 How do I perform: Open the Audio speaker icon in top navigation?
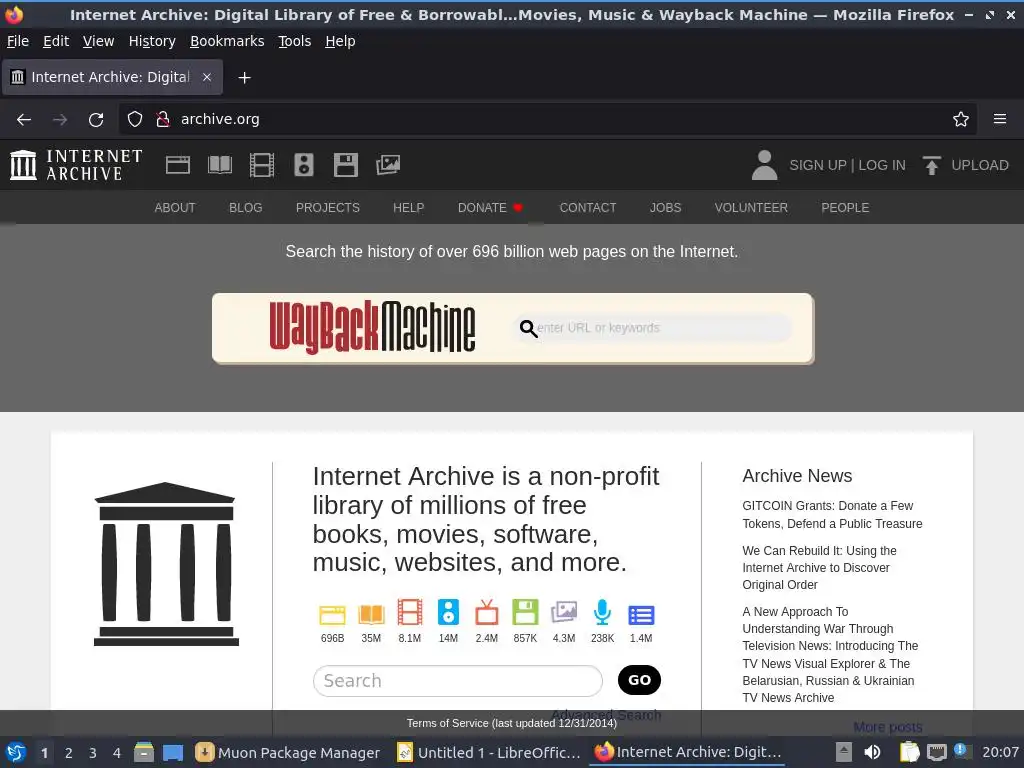(x=304, y=165)
